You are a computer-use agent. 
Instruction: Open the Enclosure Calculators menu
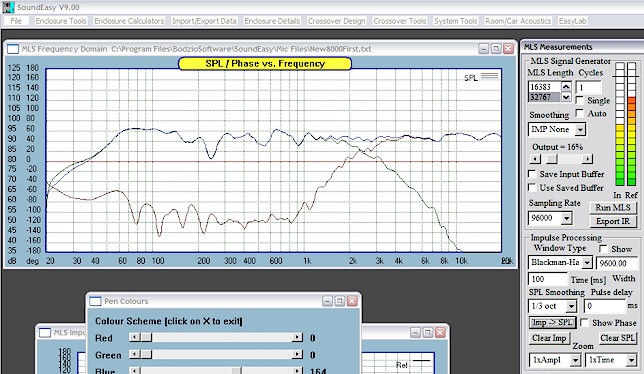pos(129,21)
